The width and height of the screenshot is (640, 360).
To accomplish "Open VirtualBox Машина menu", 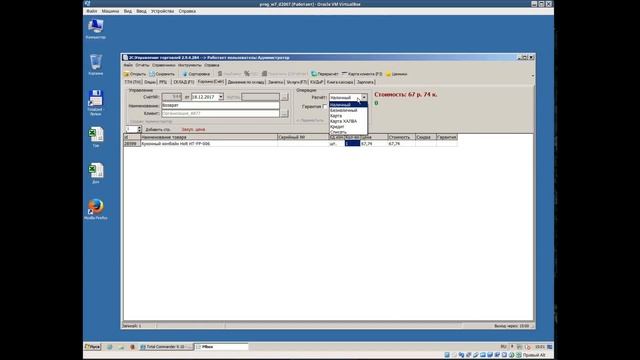I will [110, 11].
